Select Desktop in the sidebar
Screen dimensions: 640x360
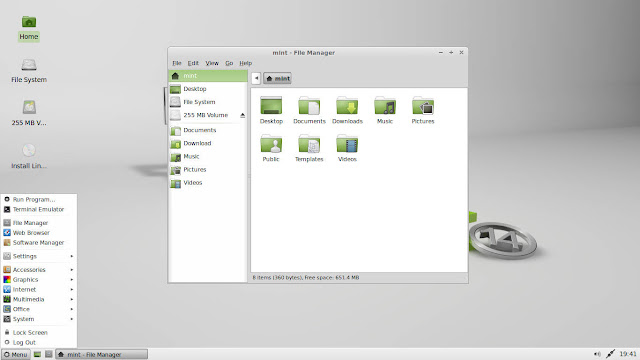point(208,89)
